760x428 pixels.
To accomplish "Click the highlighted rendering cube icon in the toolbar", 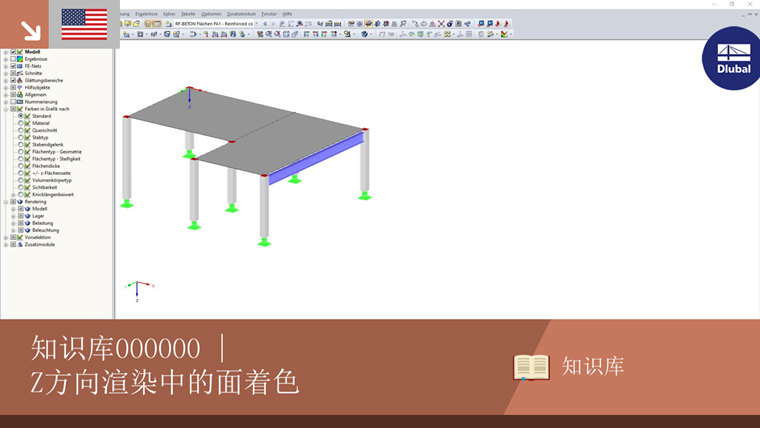I will [x=368, y=24].
